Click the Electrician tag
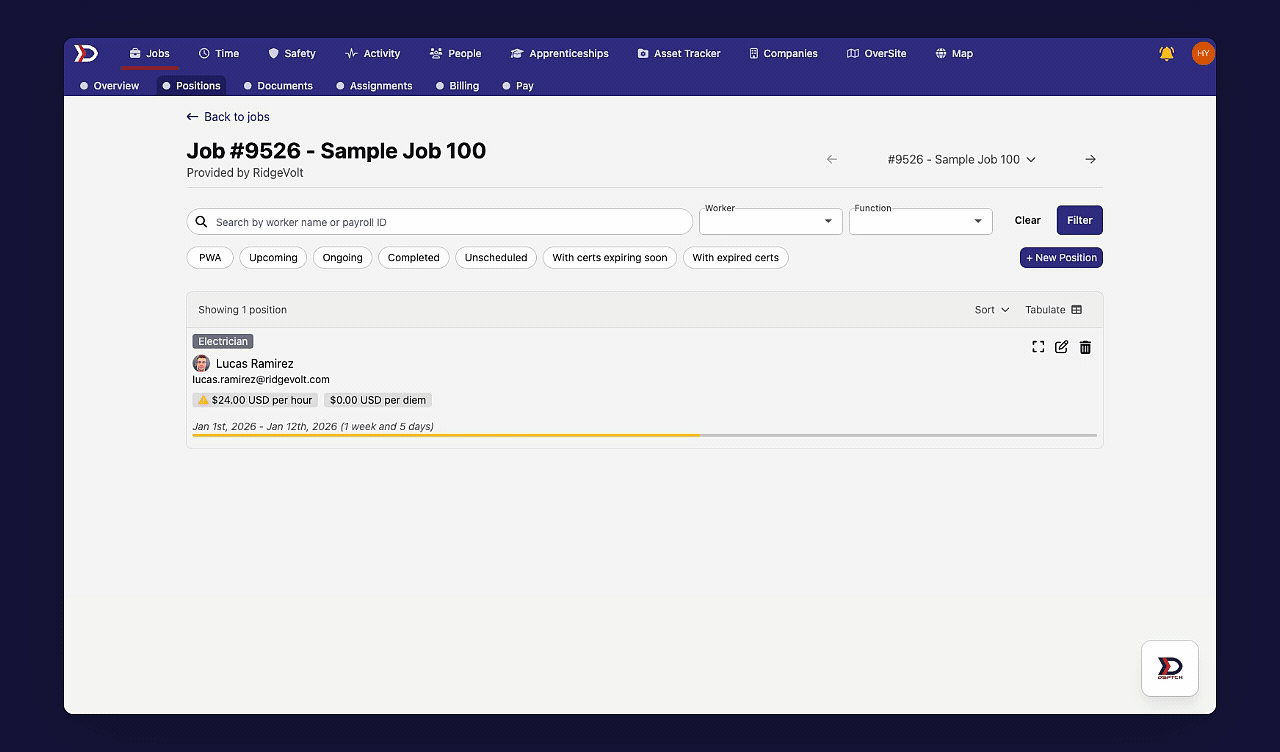The width and height of the screenshot is (1280, 752). pos(223,341)
